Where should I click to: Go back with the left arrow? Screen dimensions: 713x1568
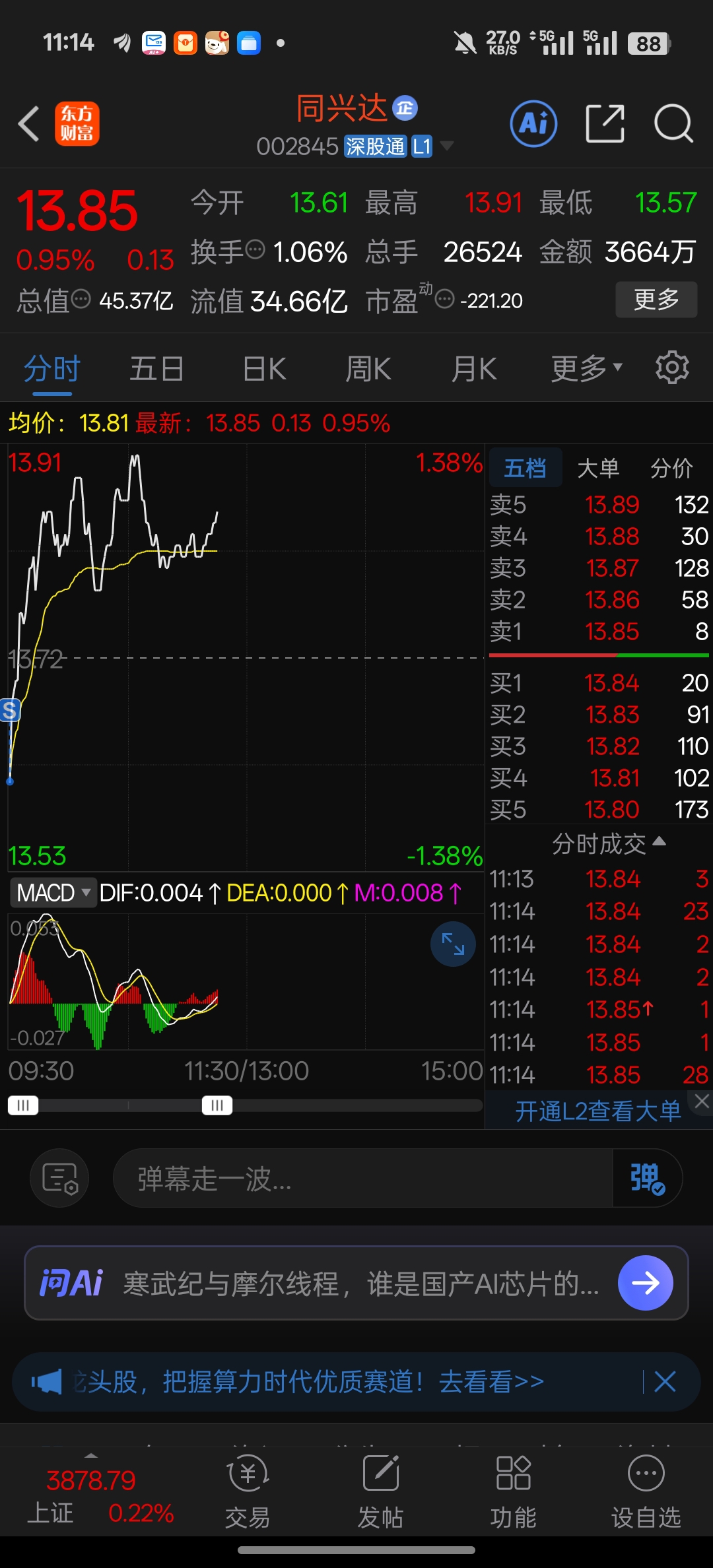(x=28, y=123)
